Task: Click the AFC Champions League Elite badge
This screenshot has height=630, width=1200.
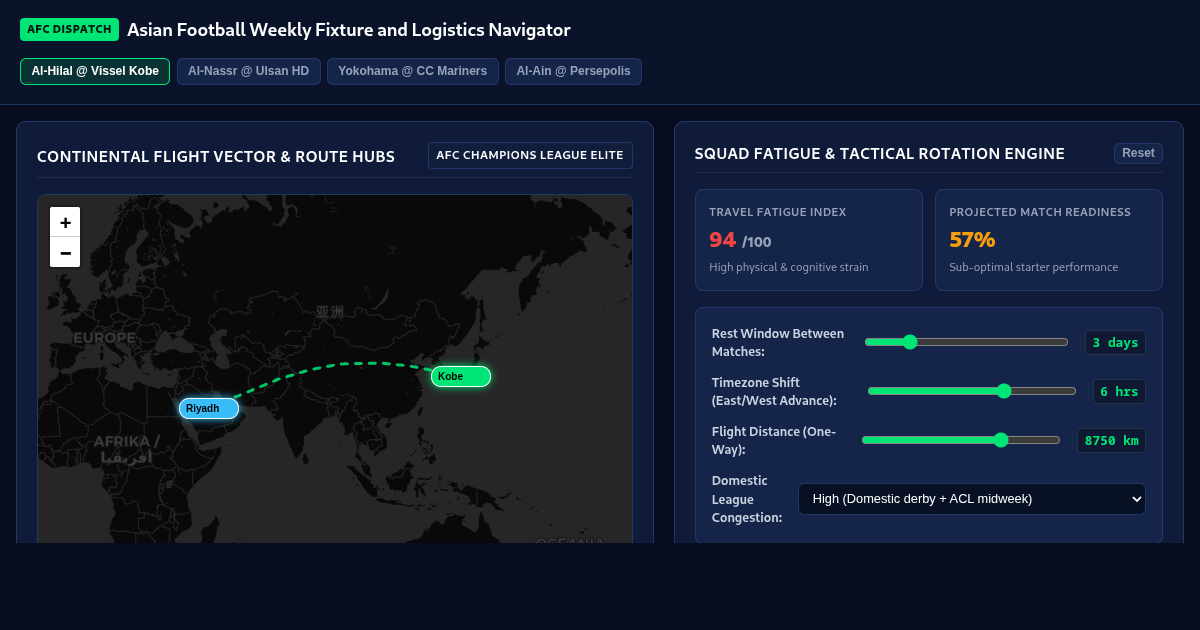Action: point(530,155)
